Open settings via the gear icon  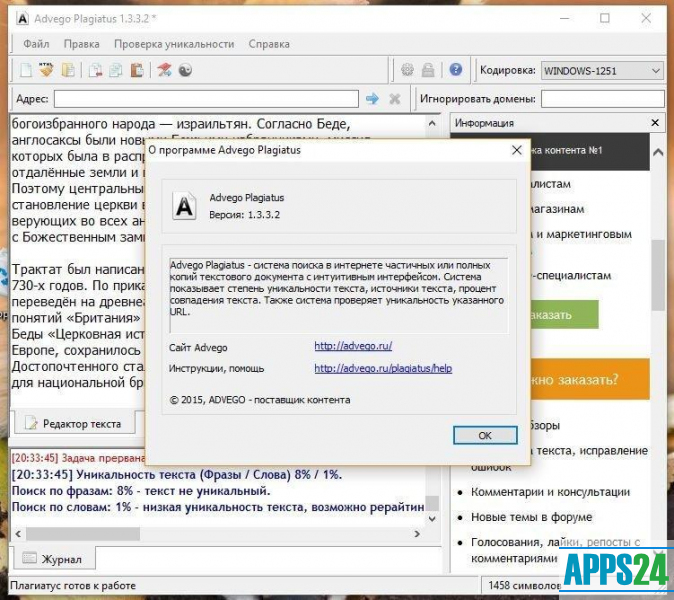click(407, 70)
